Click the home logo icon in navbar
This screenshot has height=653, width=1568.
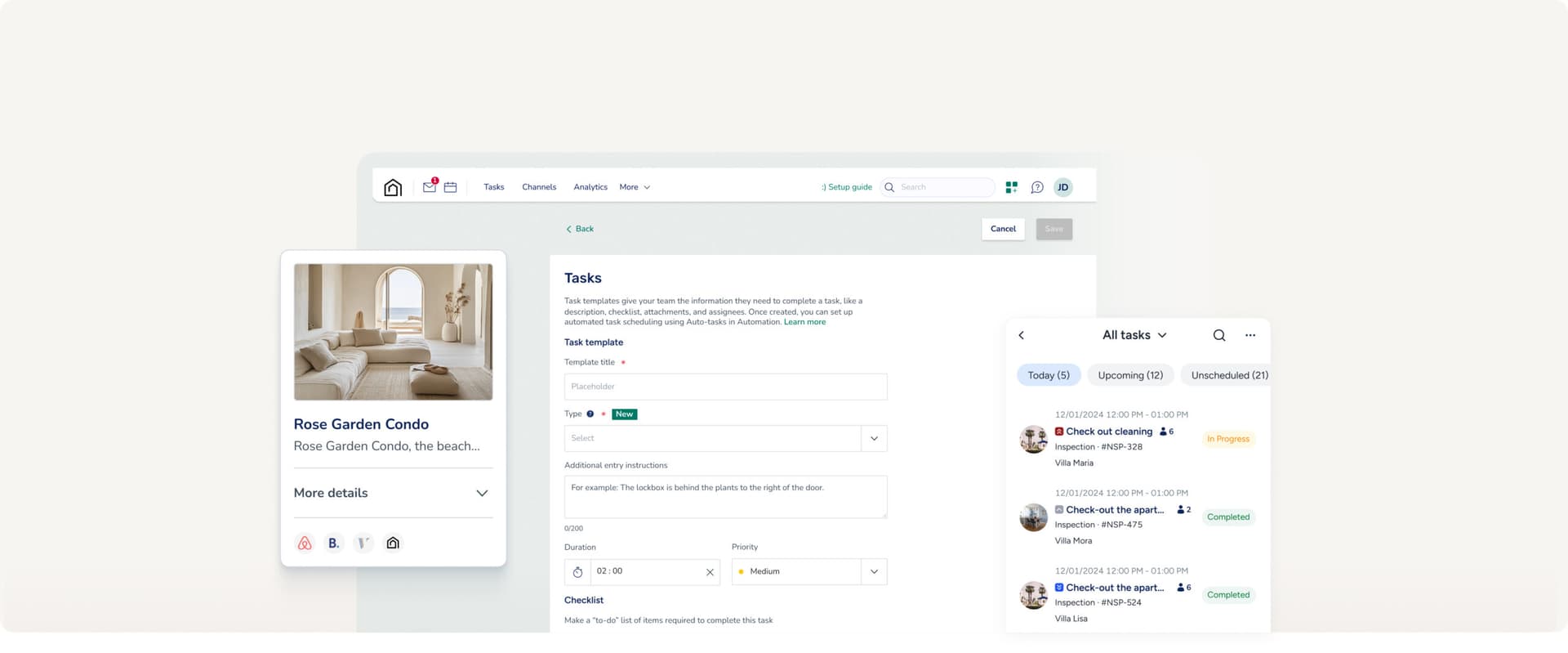pos(393,188)
